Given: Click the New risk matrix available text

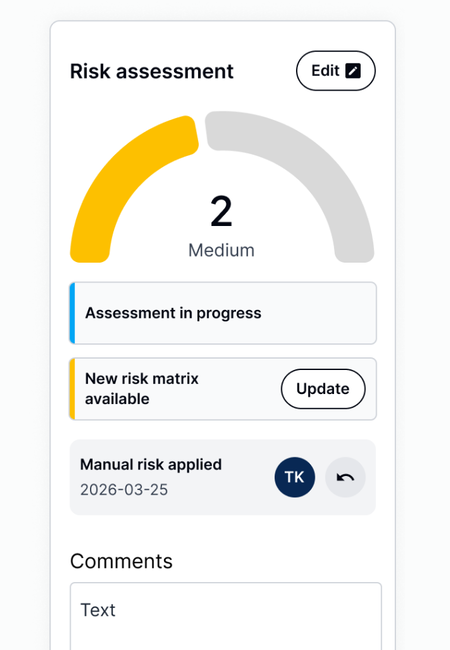Looking at the screenshot, I should (142, 389).
